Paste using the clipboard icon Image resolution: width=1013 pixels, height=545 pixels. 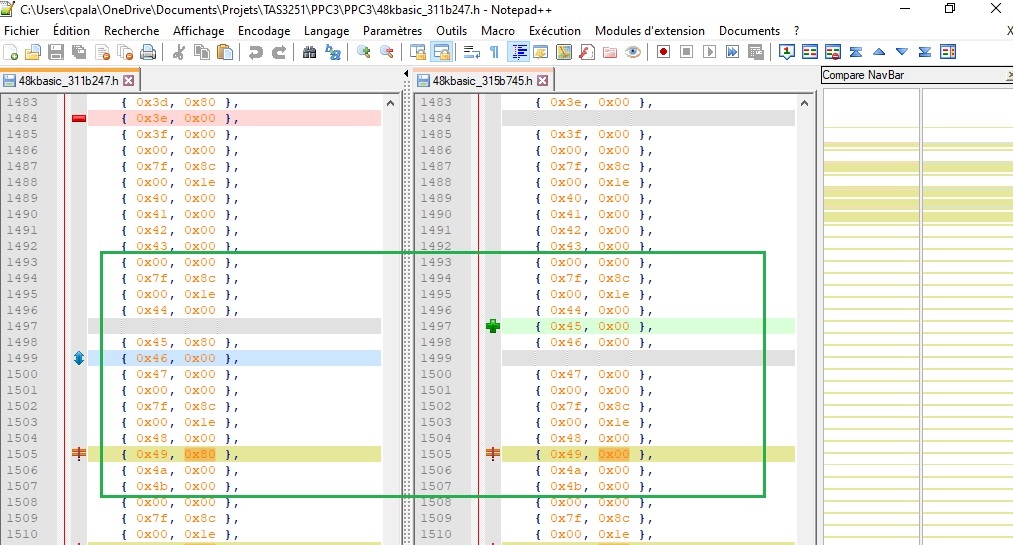225,52
